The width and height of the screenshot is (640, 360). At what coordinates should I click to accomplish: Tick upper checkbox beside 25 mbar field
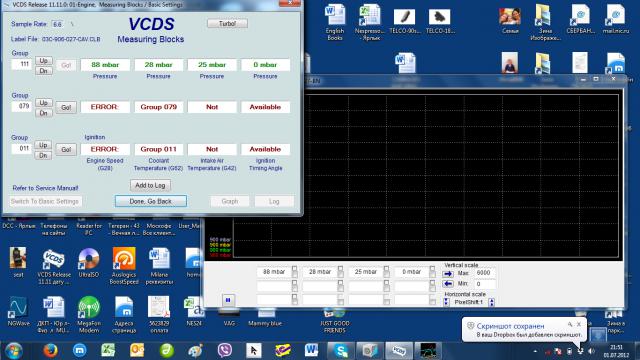tap(386, 269)
